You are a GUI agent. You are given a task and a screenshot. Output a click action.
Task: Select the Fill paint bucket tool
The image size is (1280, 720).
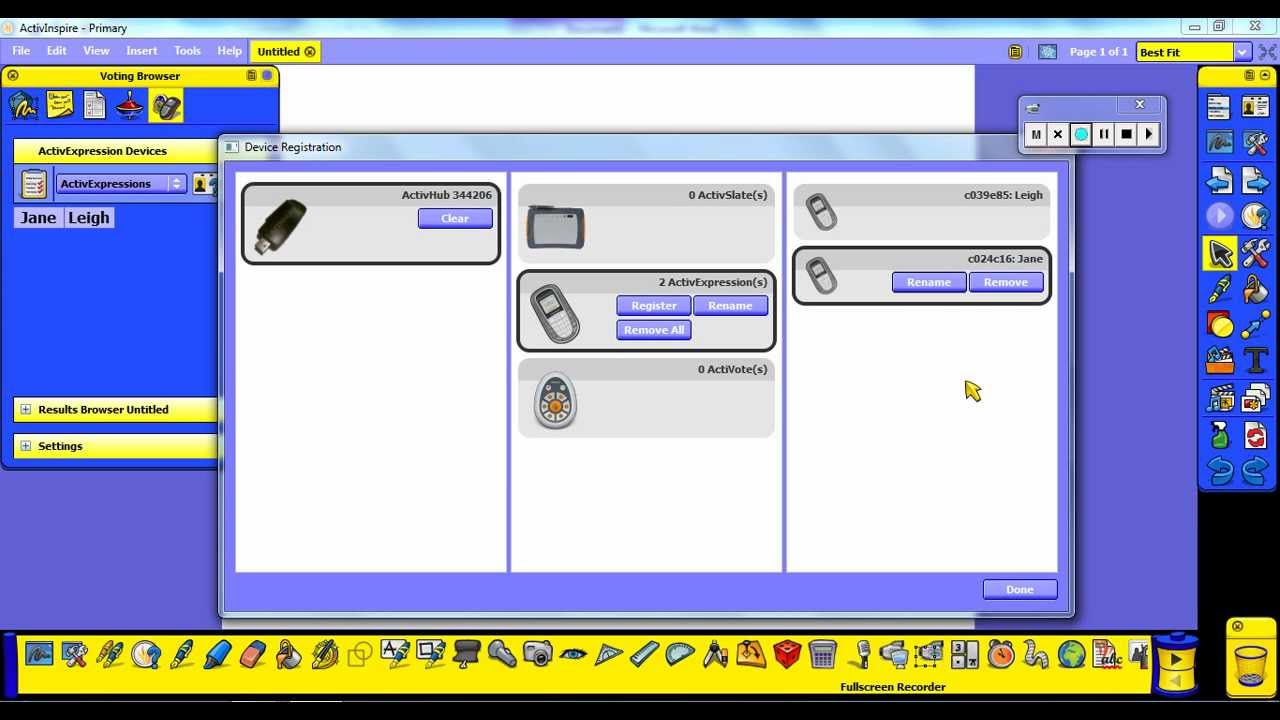pos(1255,289)
